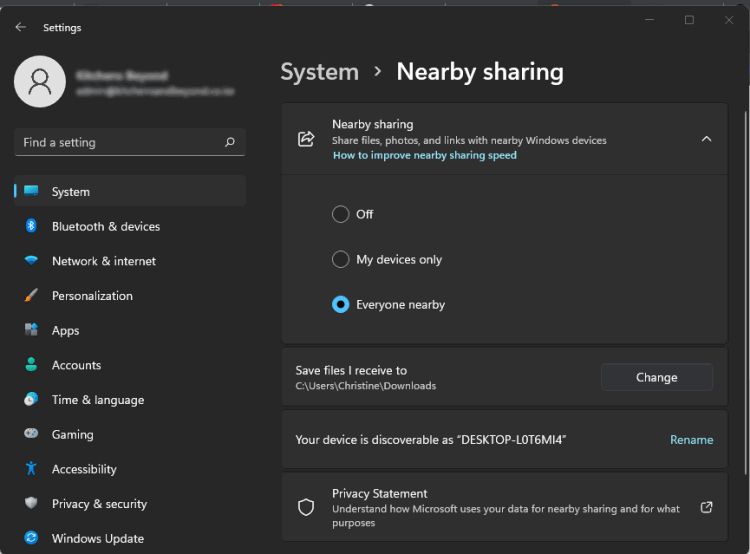Click the Find a setting search box

tap(130, 142)
